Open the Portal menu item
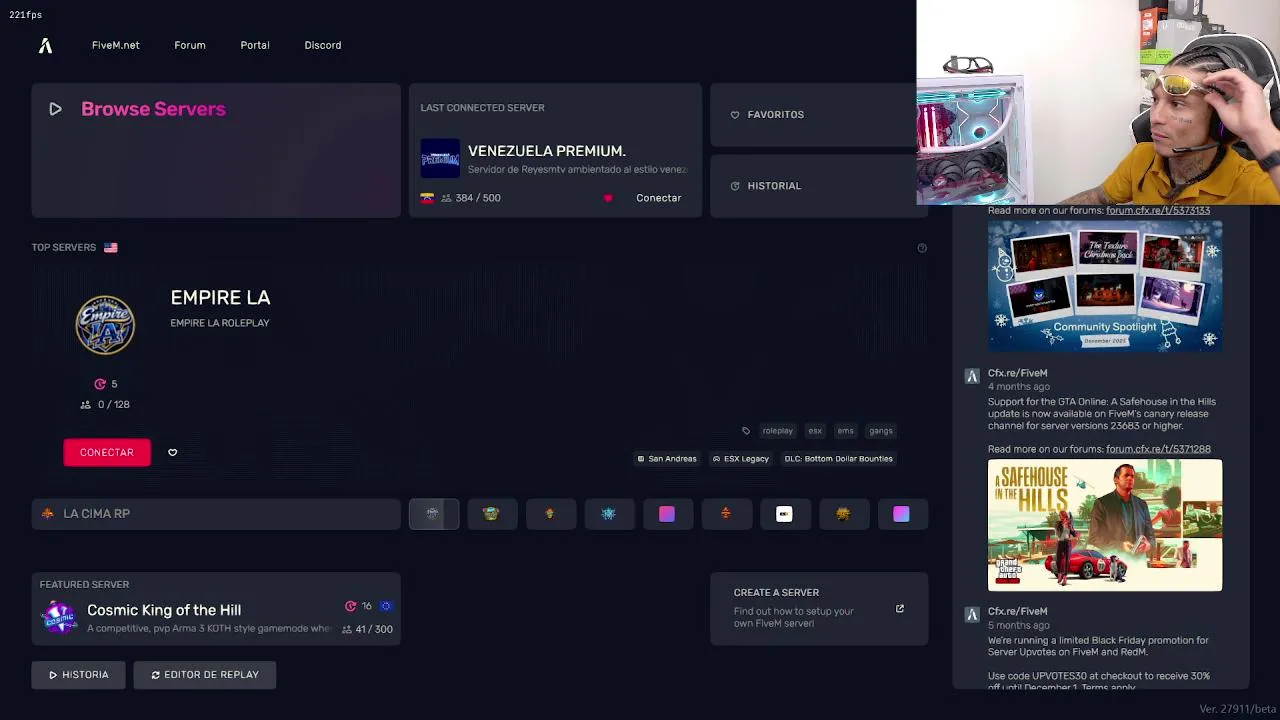 pyautogui.click(x=255, y=45)
